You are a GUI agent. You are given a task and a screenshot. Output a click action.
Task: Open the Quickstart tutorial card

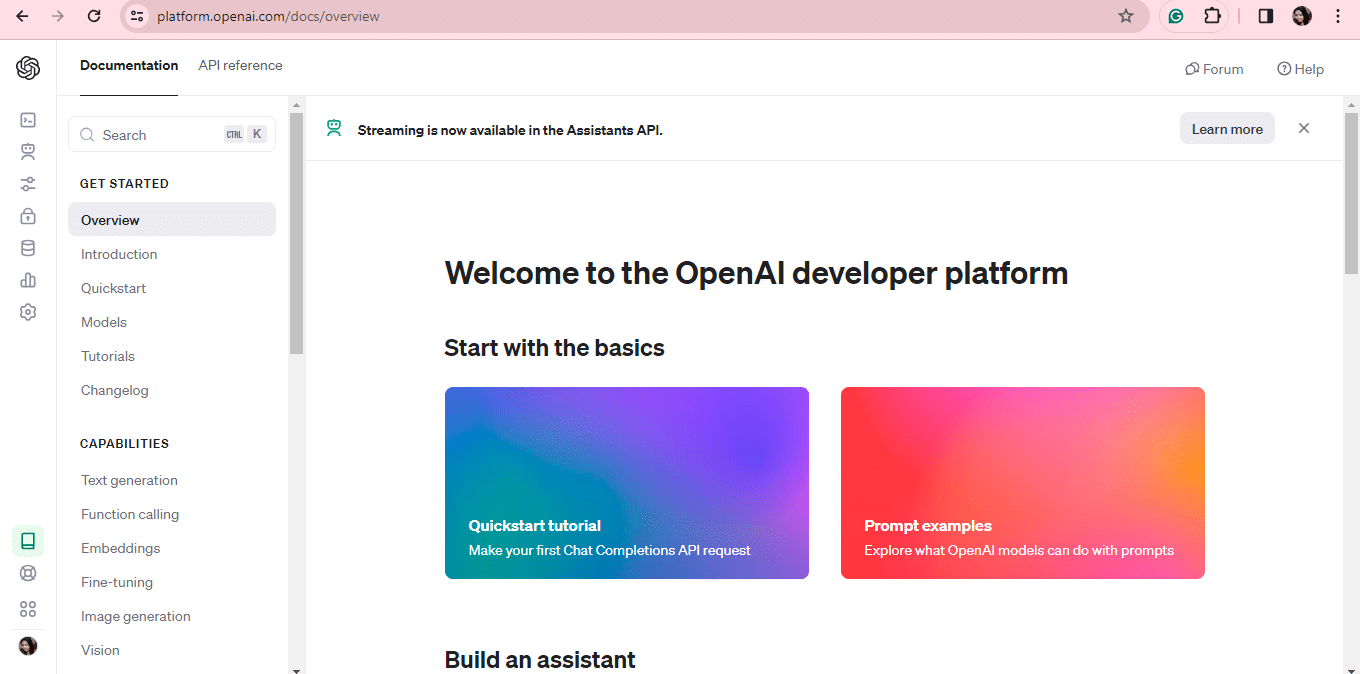coord(626,483)
